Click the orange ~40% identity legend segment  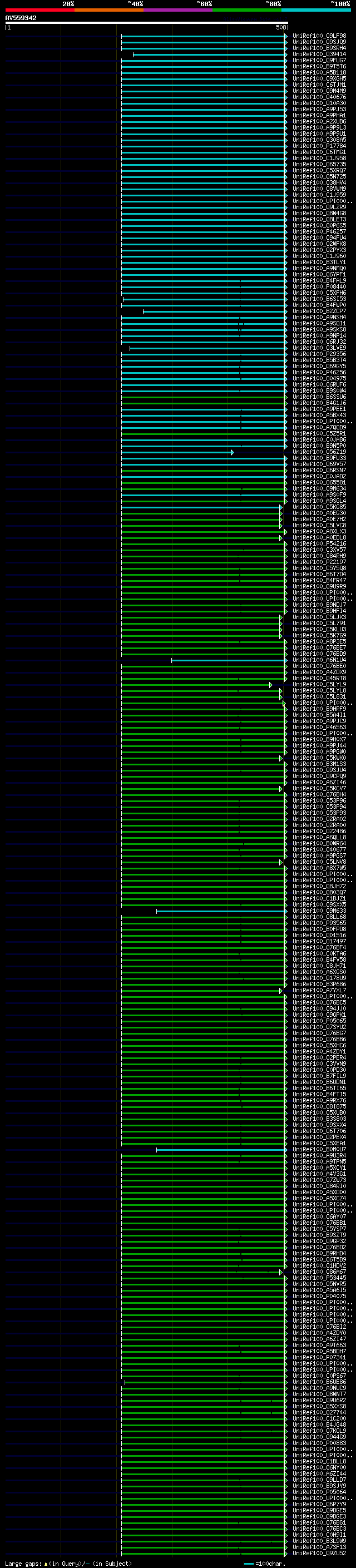coord(109,11)
